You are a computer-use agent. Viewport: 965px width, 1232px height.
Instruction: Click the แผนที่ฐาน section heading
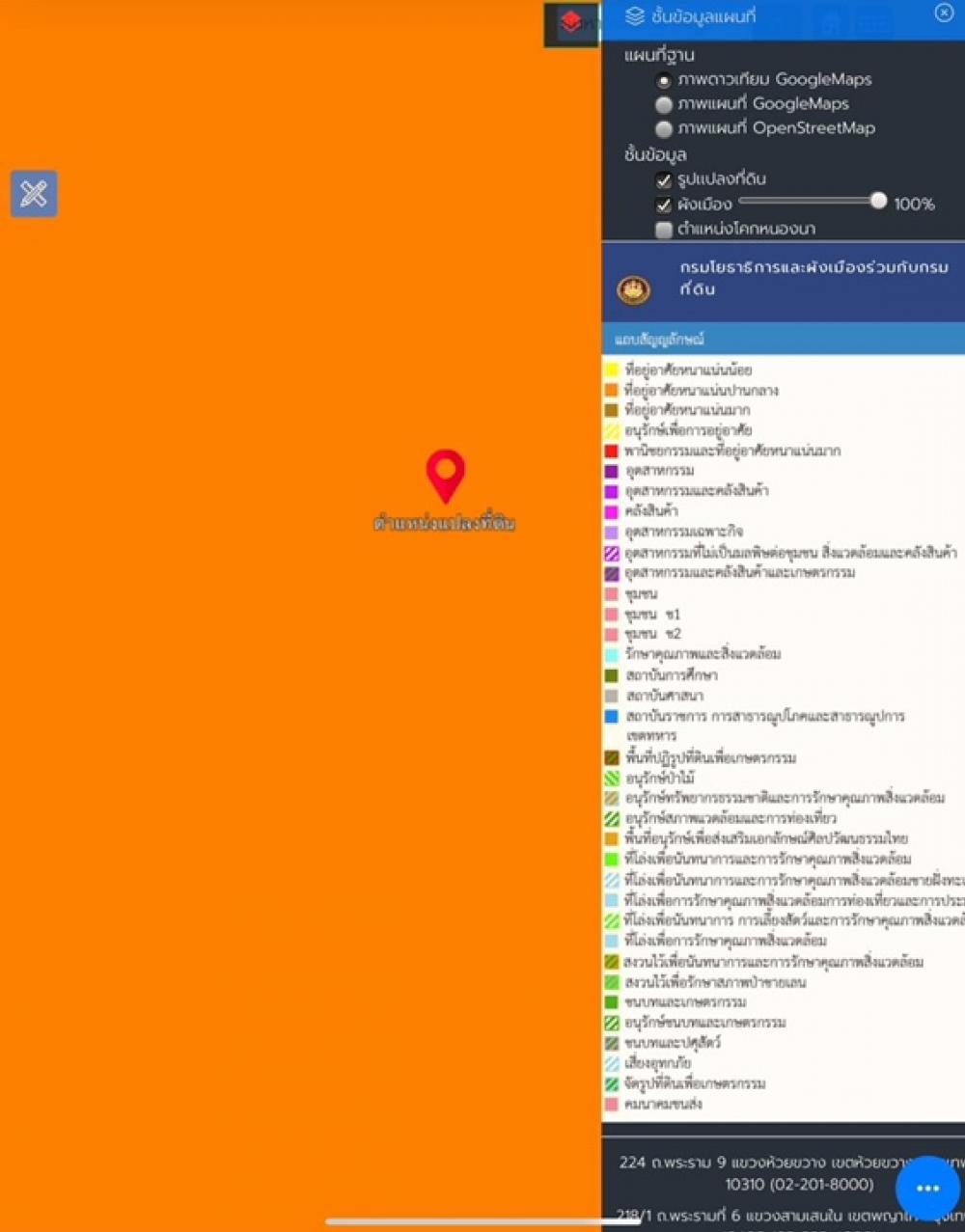coord(659,56)
